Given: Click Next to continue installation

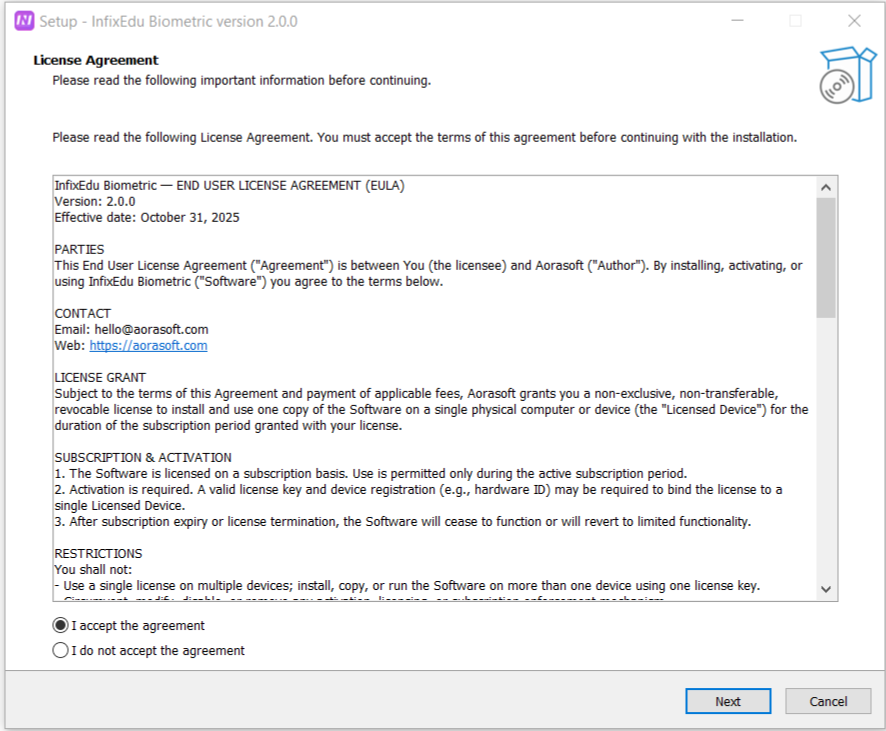Looking at the screenshot, I should coord(728,701).
